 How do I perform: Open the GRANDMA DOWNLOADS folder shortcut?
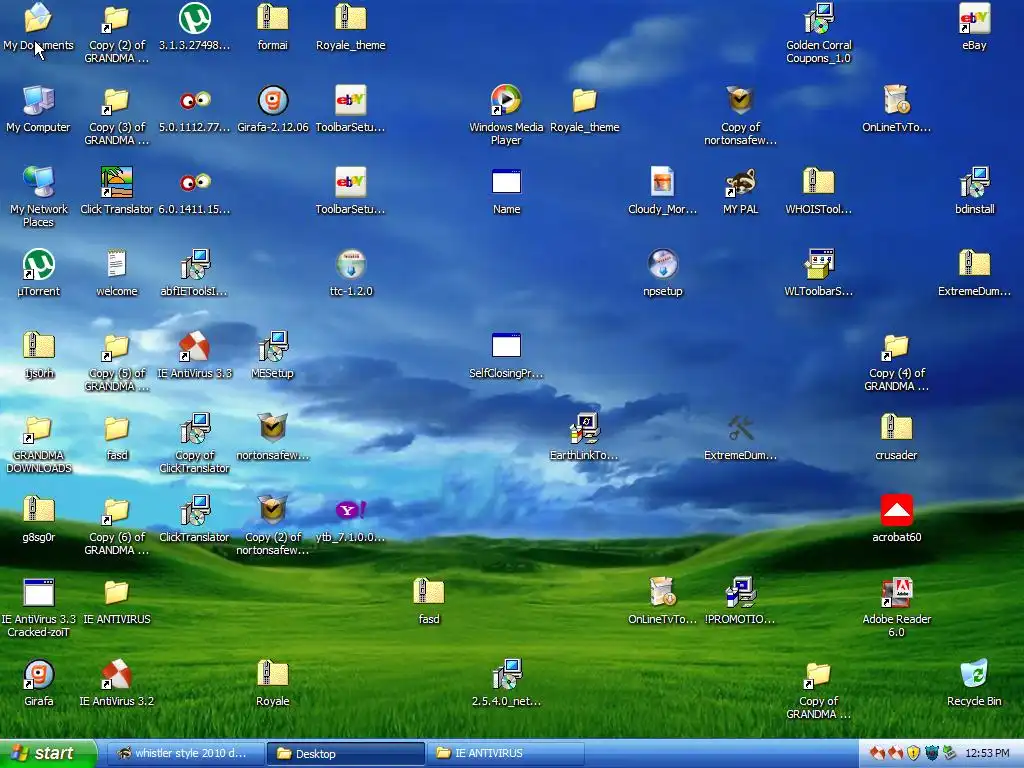click(38, 443)
